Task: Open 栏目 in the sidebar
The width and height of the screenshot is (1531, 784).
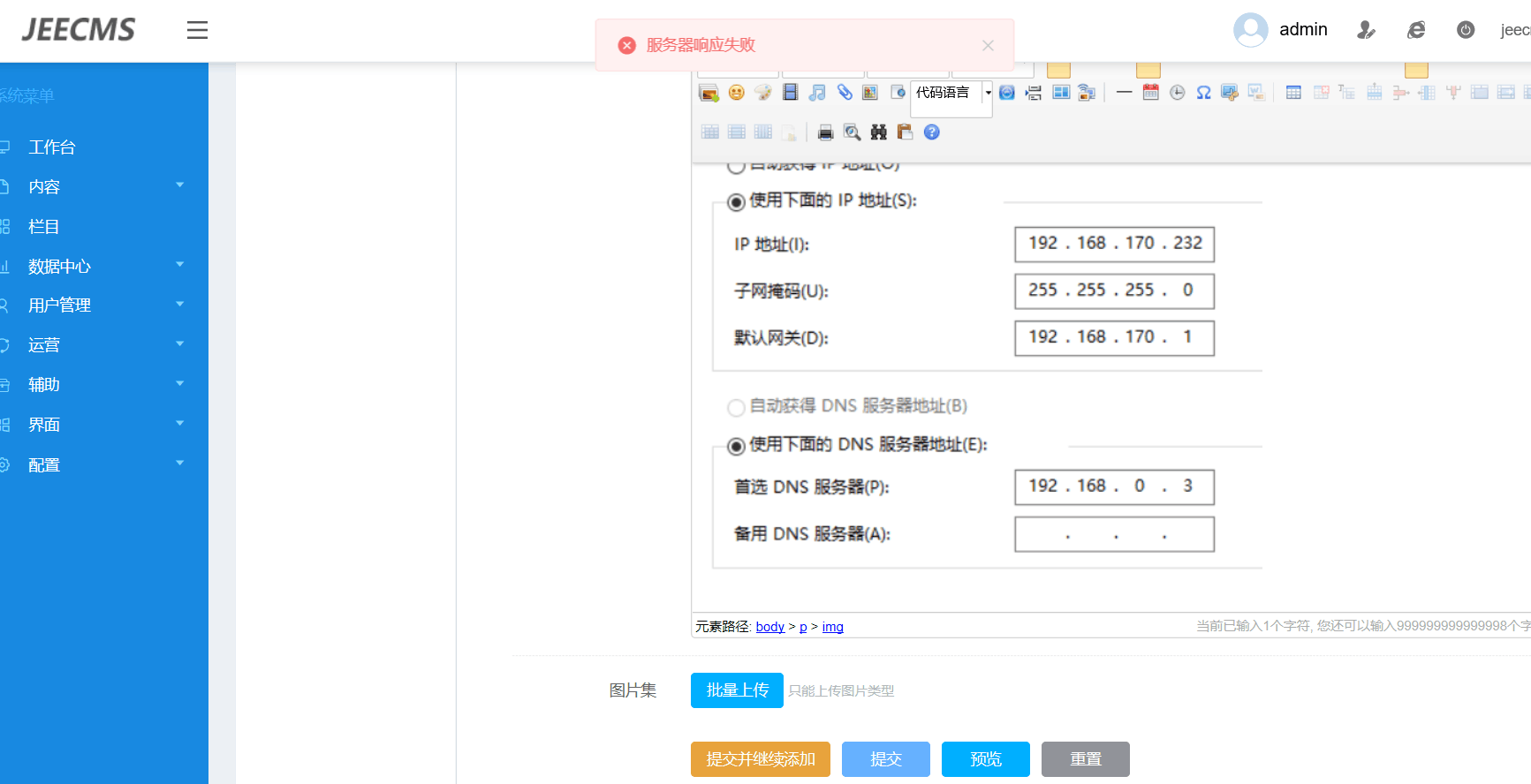Action: [x=44, y=227]
